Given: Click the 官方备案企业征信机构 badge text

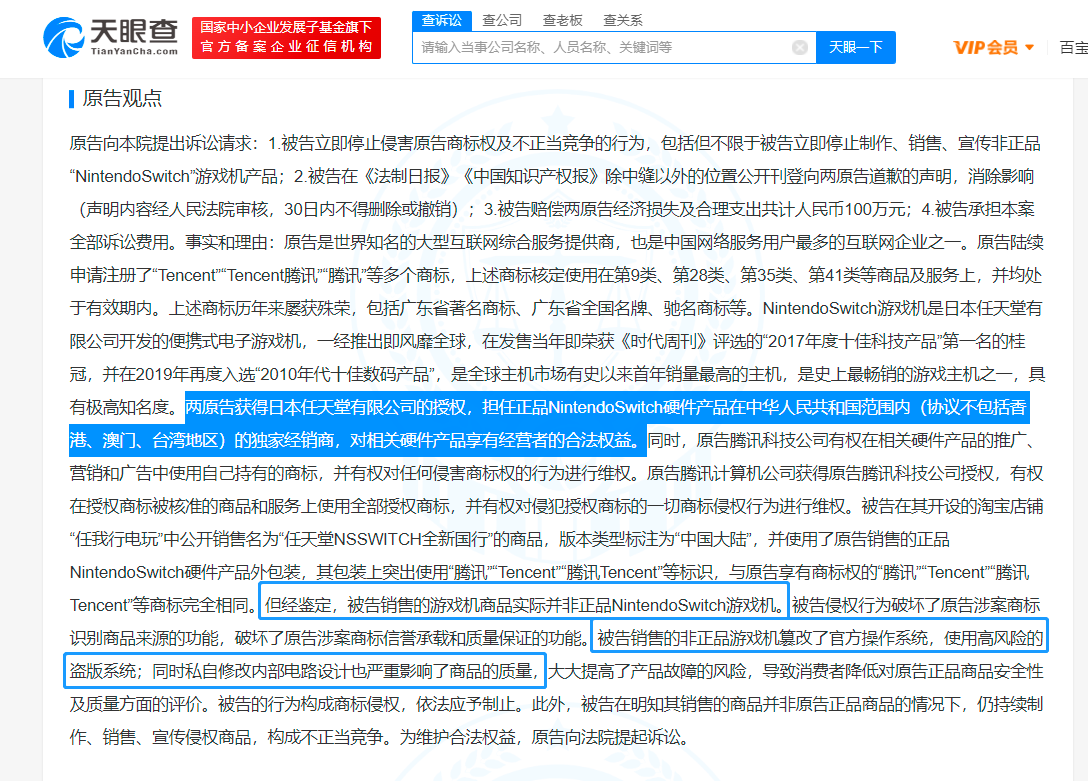Looking at the screenshot, I should [x=287, y=46].
